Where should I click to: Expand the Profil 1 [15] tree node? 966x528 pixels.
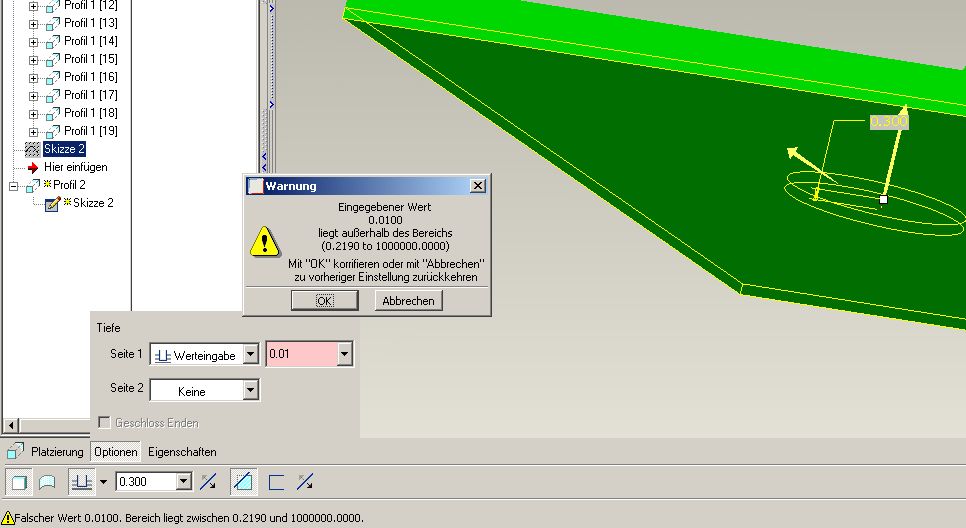33,60
